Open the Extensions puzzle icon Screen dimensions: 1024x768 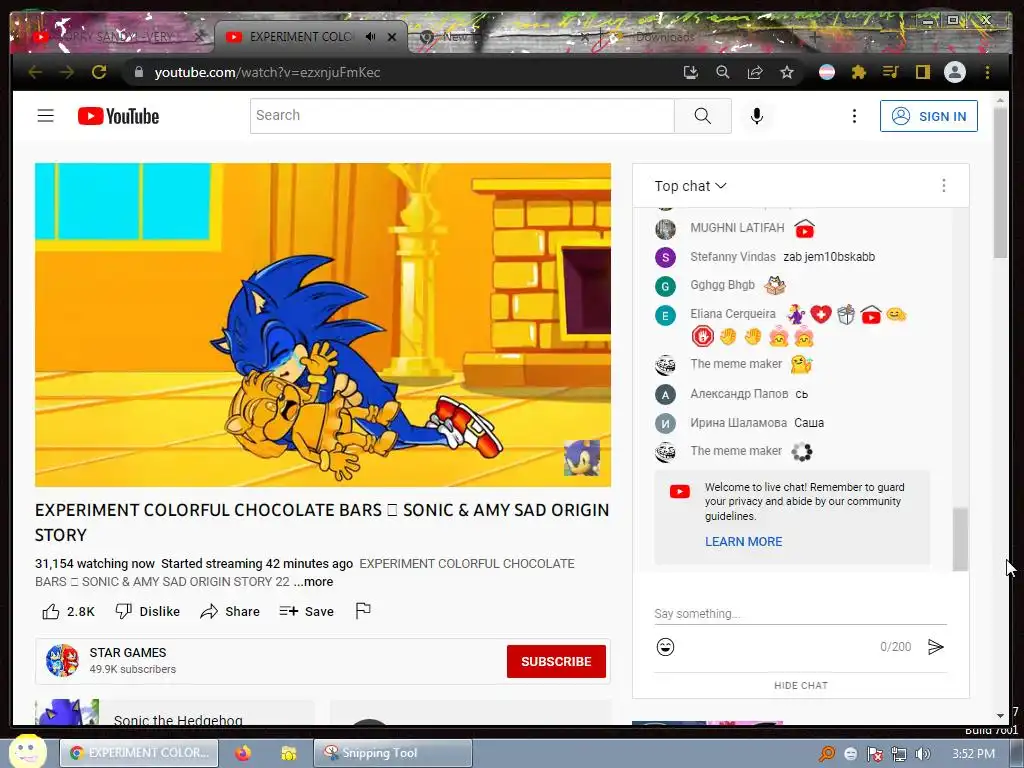click(859, 72)
